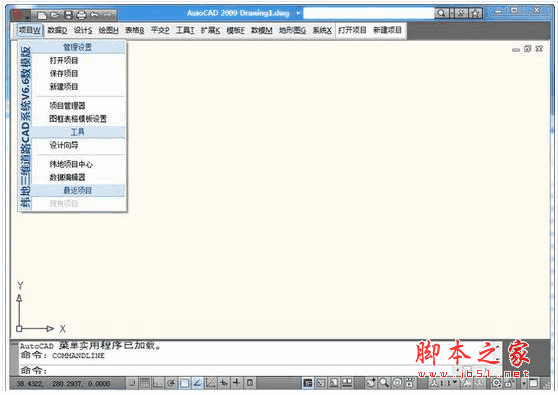Click the New file icon in quick access toolbar
Viewport: 558px width, 395px height.
pyautogui.click(x=42, y=15)
